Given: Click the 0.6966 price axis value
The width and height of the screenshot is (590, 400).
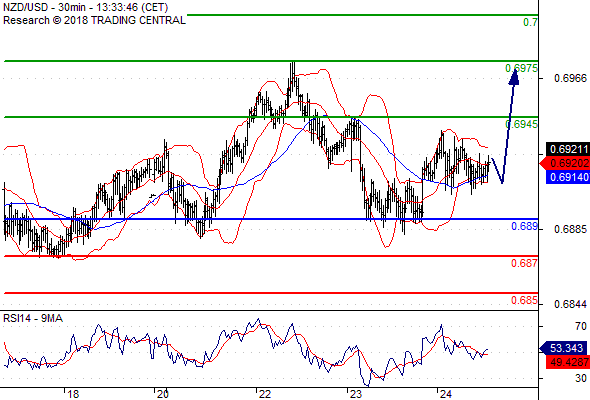Looking at the screenshot, I should [x=570, y=78].
